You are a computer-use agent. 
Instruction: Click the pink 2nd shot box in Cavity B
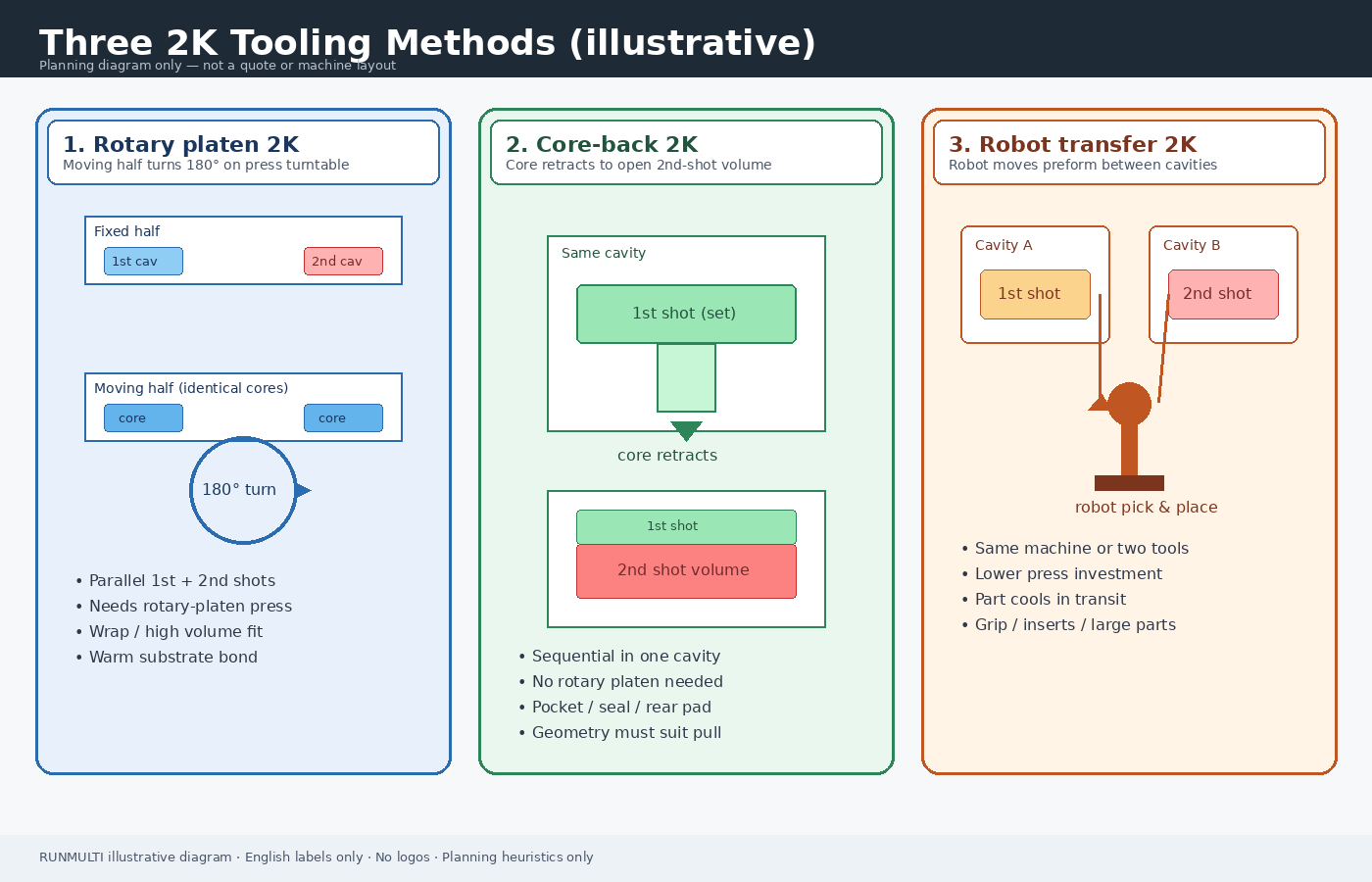[x=1223, y=294]
